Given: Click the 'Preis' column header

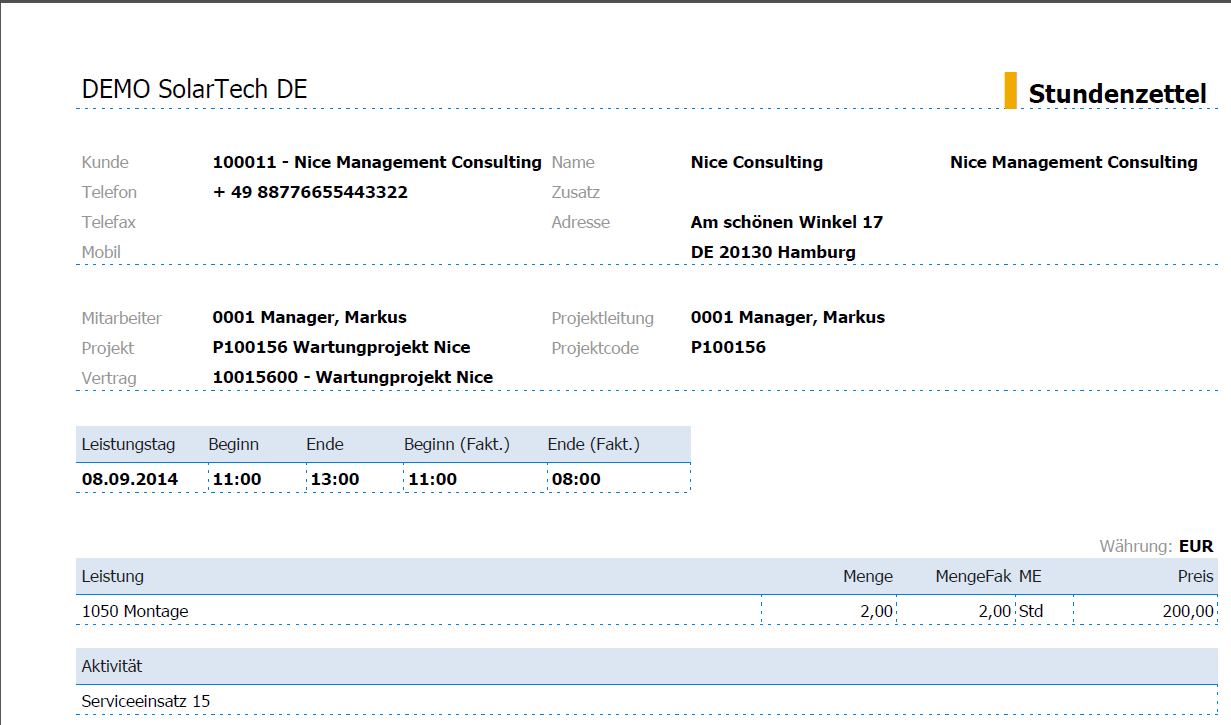Looking at the screenshot, I should 1196,576.
